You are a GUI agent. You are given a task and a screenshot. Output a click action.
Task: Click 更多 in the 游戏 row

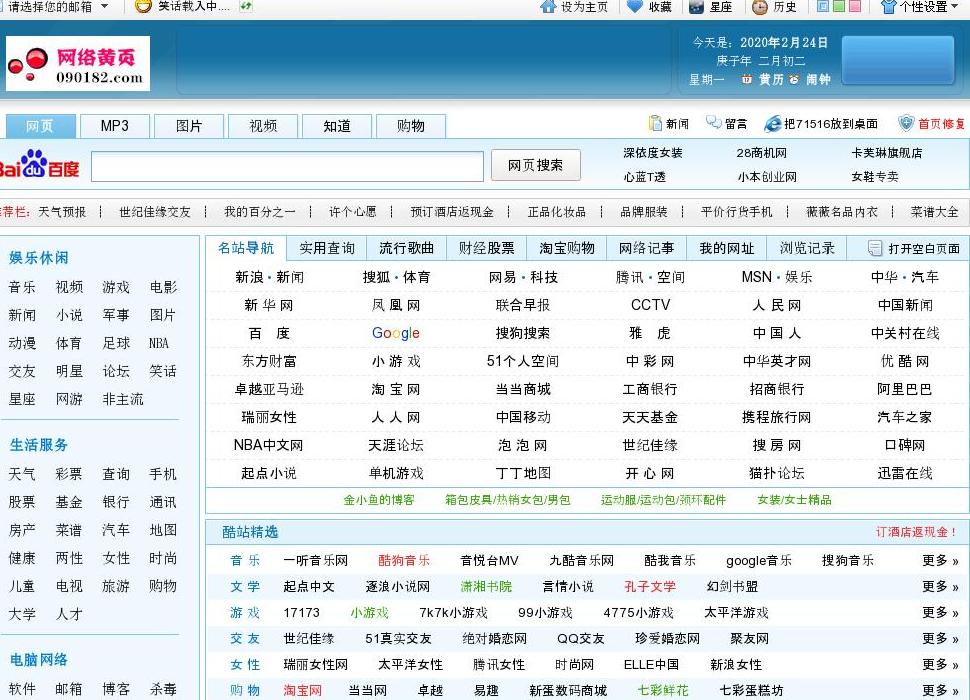(940, 612)
